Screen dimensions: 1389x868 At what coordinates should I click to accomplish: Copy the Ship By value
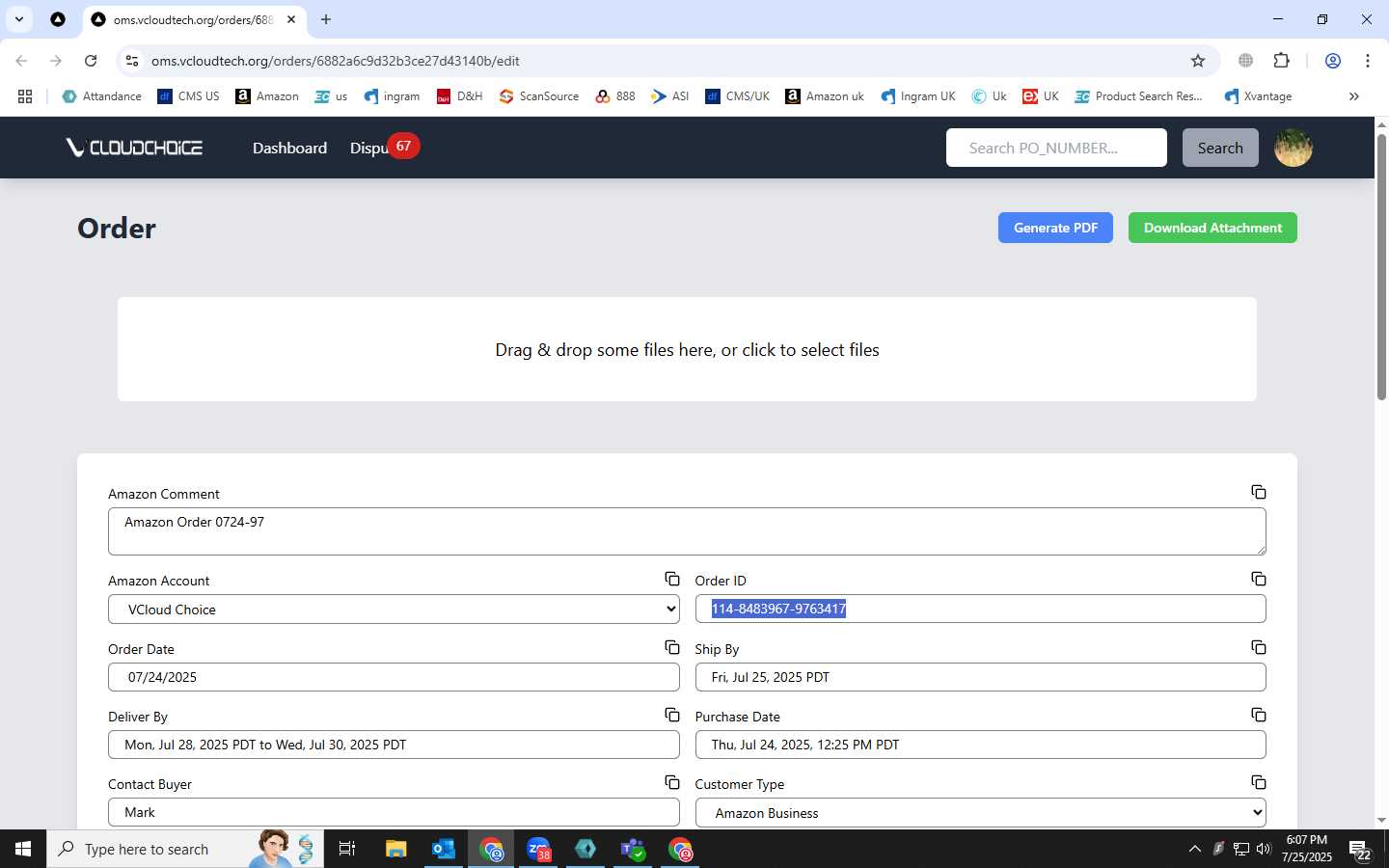tap(1259, 647)
